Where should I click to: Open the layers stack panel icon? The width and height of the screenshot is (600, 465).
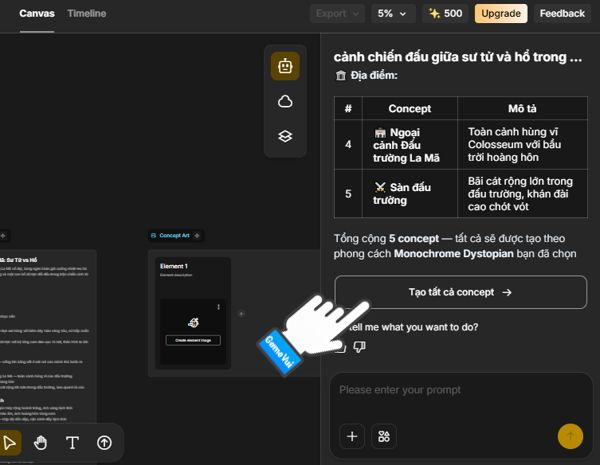(285, 136)
